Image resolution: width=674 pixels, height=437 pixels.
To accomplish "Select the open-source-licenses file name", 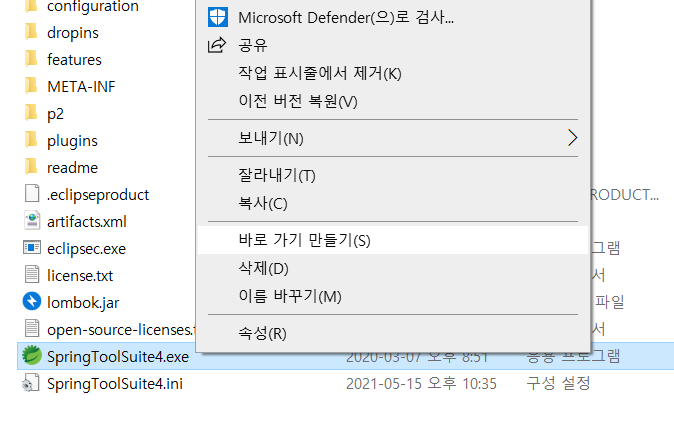I will [x=121, y=330].
